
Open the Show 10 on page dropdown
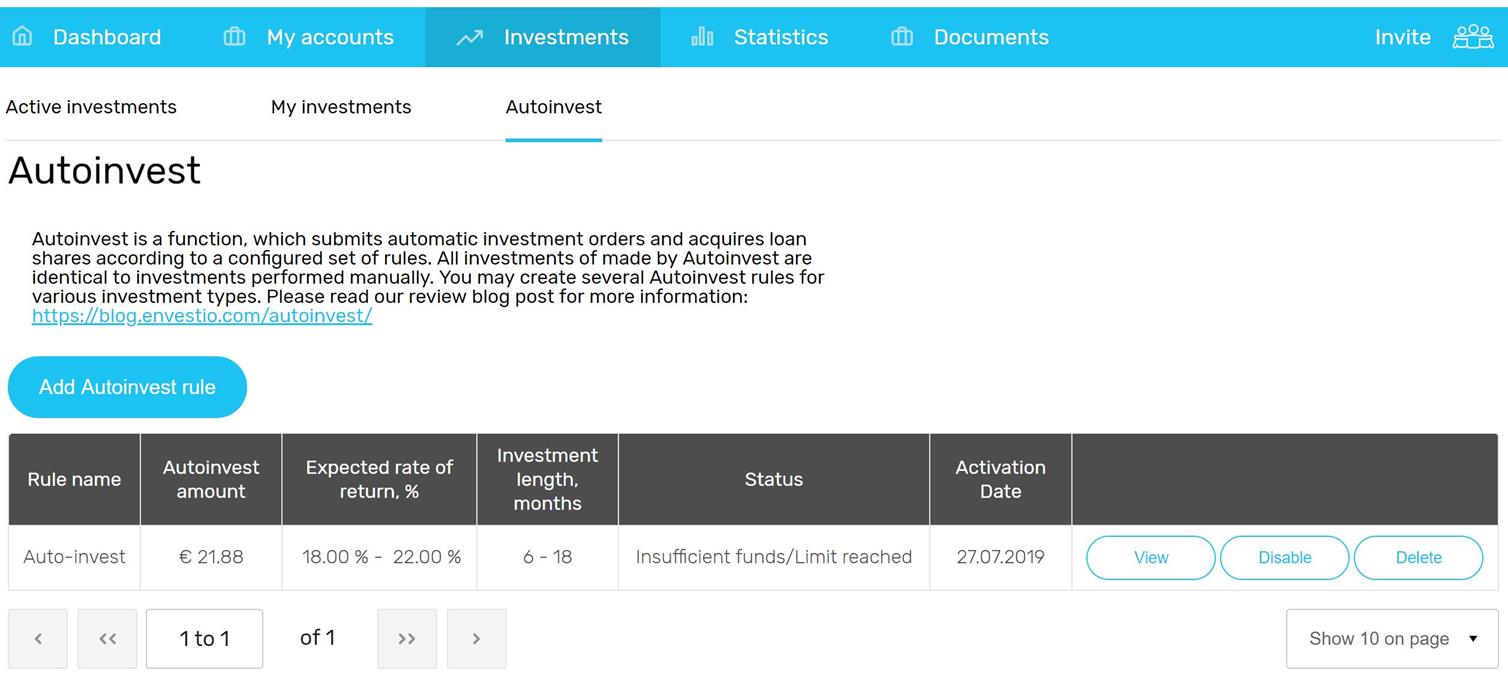(1391, 638)
